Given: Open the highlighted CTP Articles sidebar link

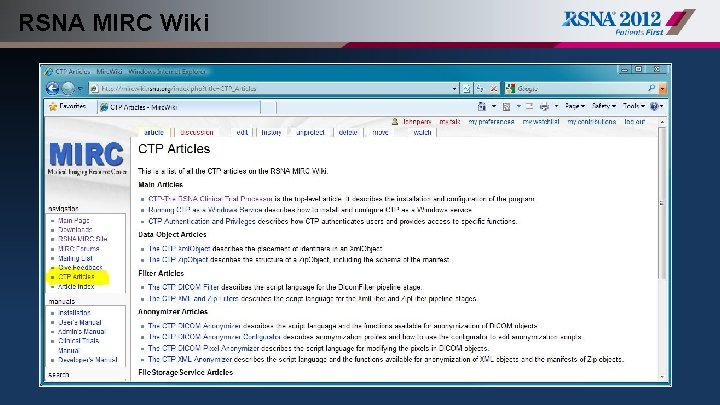Looking at the screenshot, I should point(76,277).
